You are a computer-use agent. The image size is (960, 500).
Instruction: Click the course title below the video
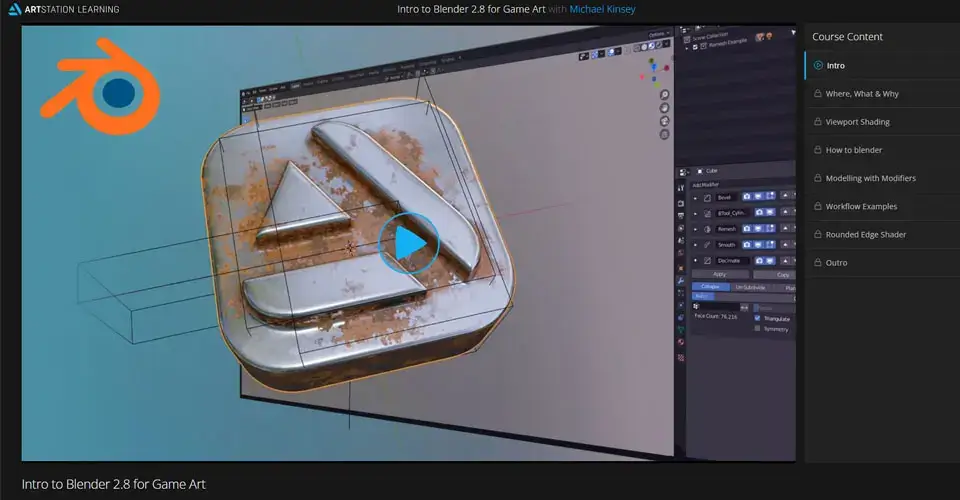114,484
